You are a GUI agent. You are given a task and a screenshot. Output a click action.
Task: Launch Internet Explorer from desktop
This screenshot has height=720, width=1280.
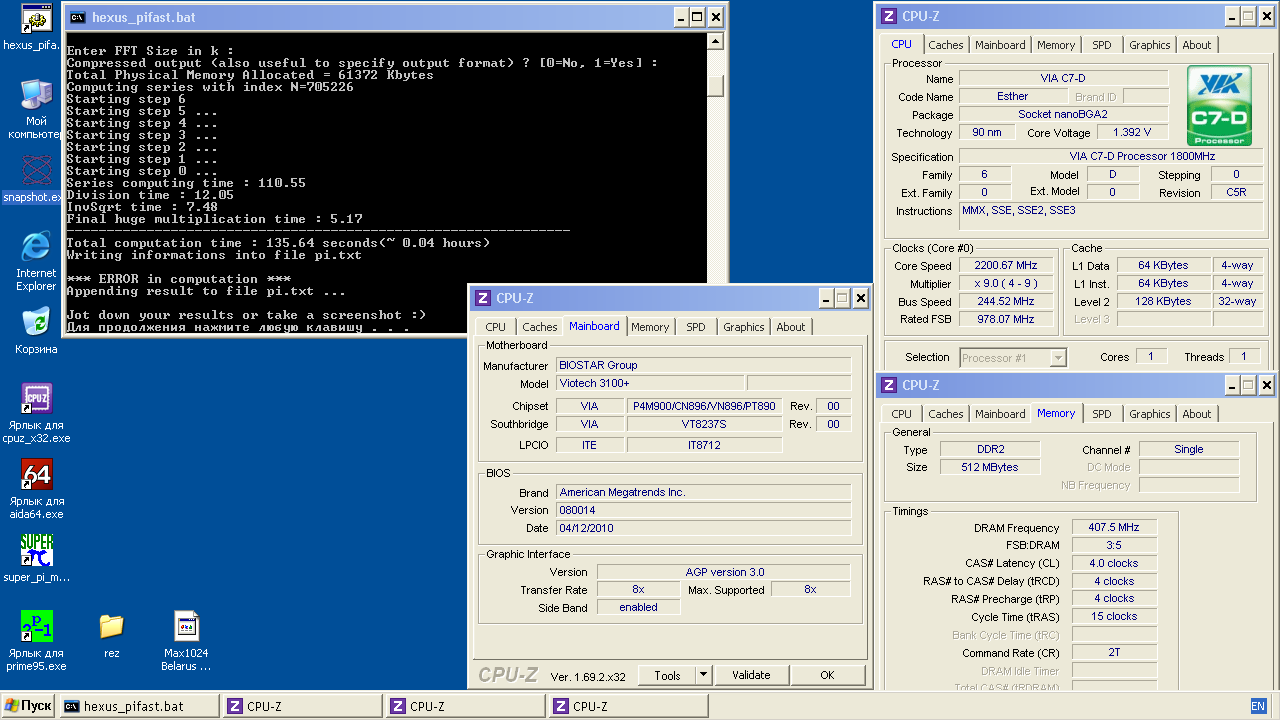37,246
